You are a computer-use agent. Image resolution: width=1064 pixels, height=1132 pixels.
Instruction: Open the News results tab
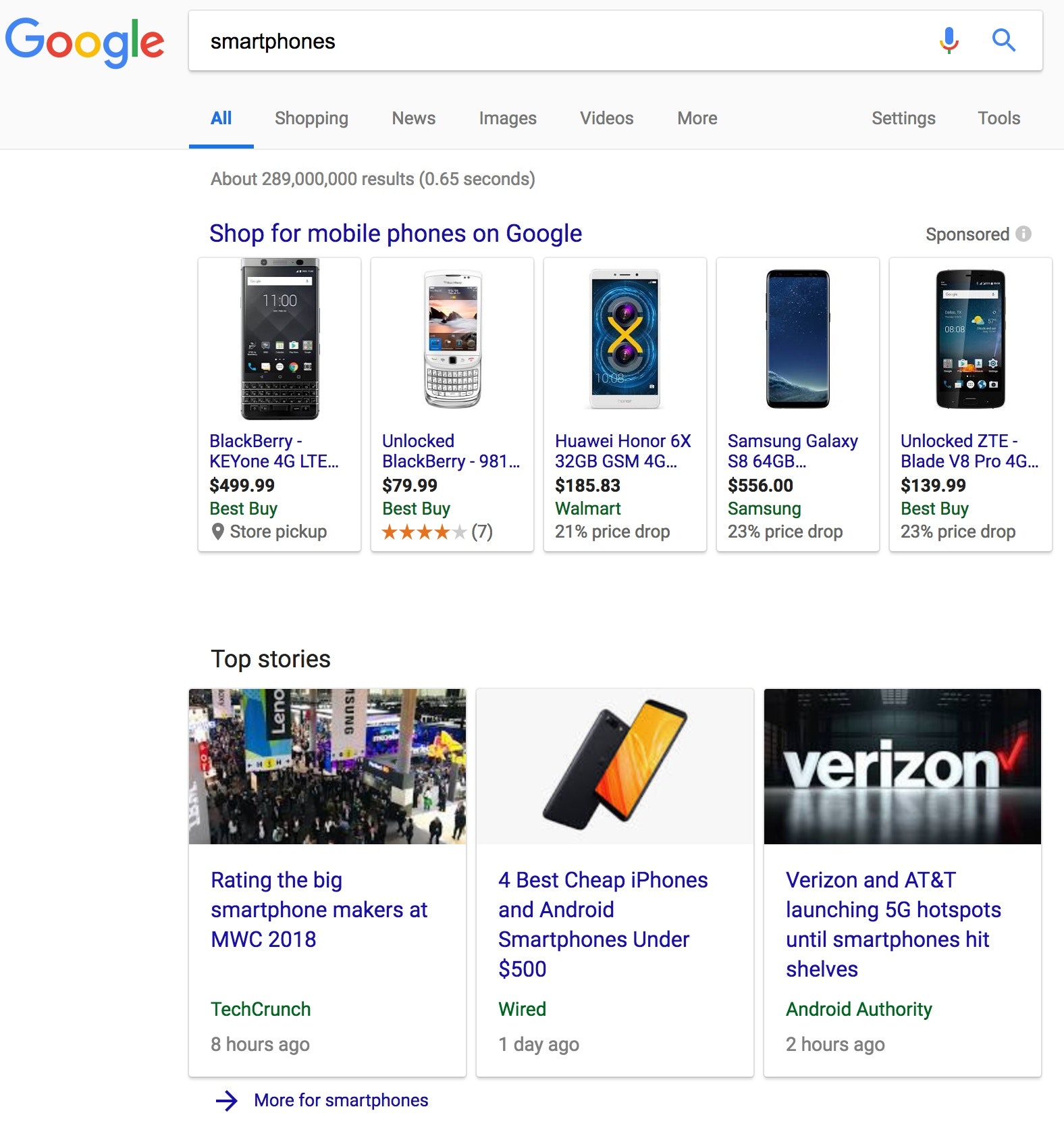pyautogui.click(x=413, y=118)
